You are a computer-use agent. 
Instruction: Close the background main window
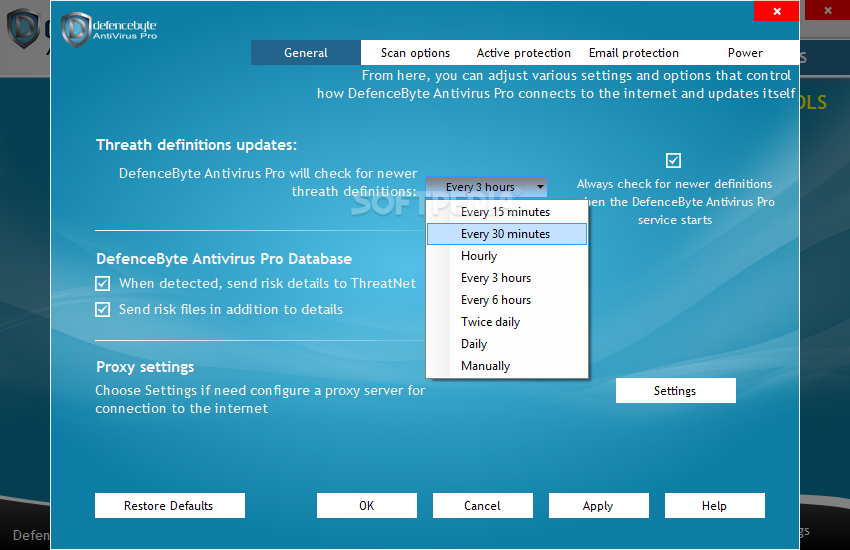pos(827,10)
